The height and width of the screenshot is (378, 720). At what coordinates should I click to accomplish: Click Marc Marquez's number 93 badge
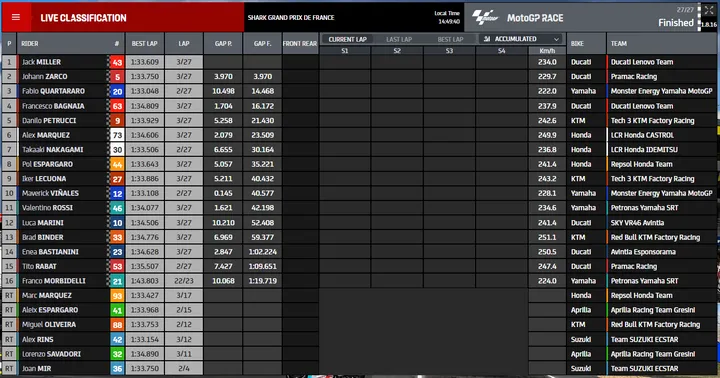coord(117,296)
